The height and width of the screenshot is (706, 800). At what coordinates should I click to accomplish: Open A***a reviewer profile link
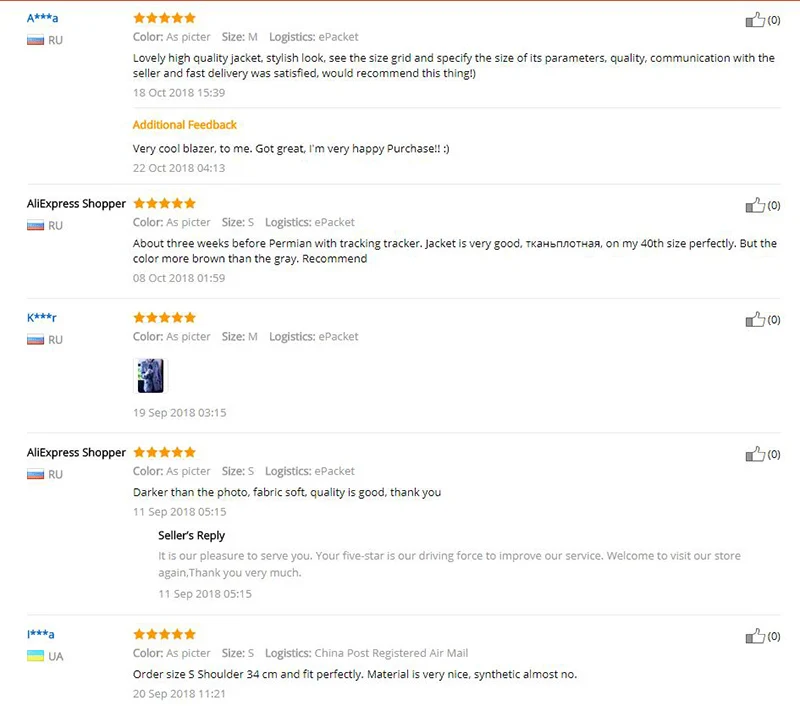click(42, 18)
